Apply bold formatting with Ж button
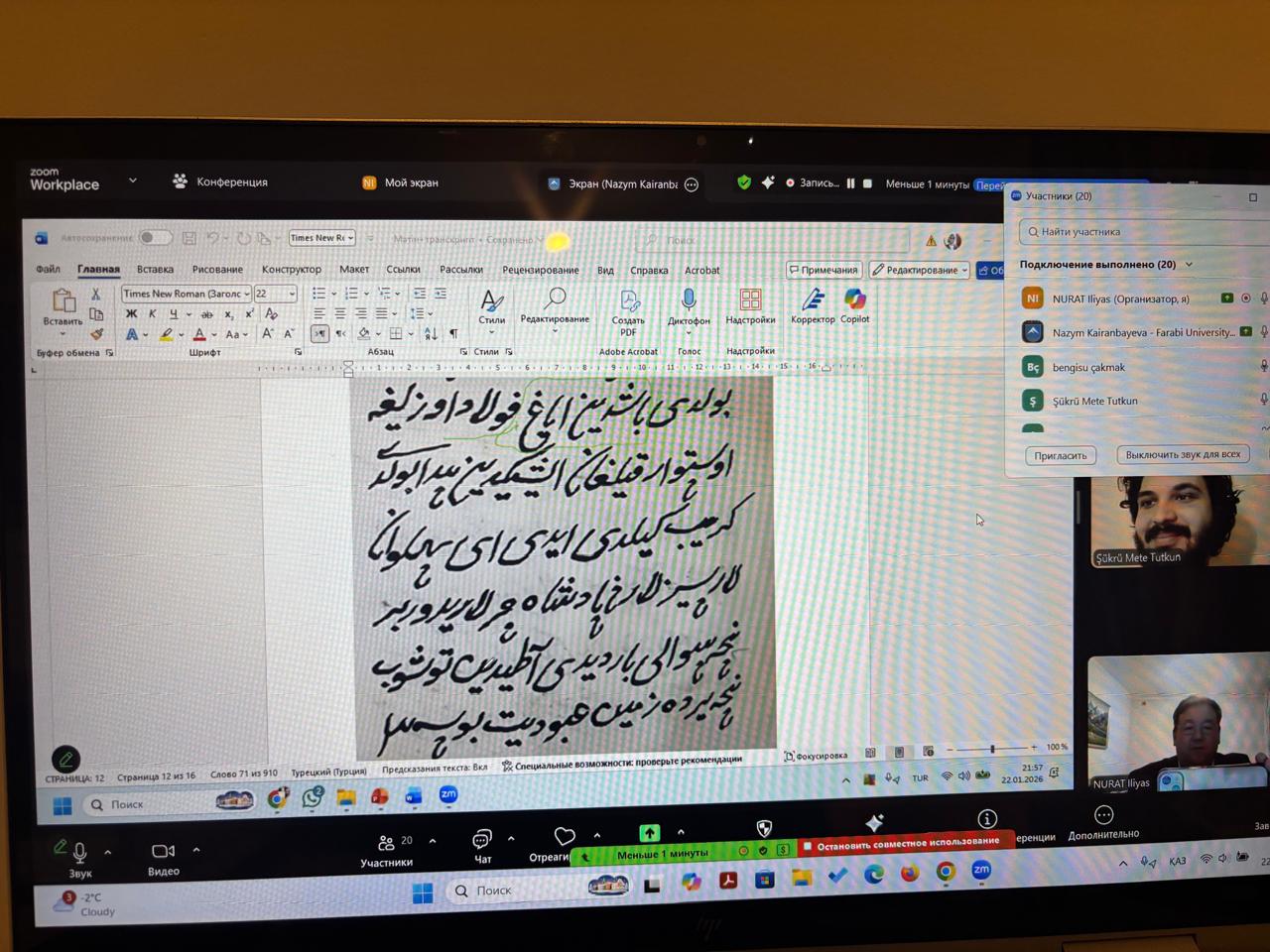Image resolution: width=1270 pixels, height=952 pixels. (131, 314)
